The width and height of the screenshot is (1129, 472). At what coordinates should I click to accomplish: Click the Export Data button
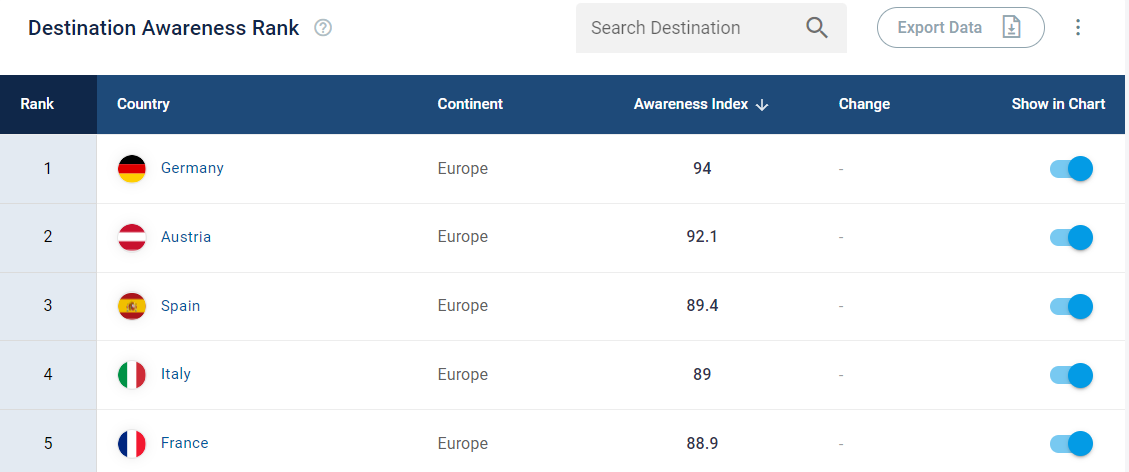(x=961, y=27)
